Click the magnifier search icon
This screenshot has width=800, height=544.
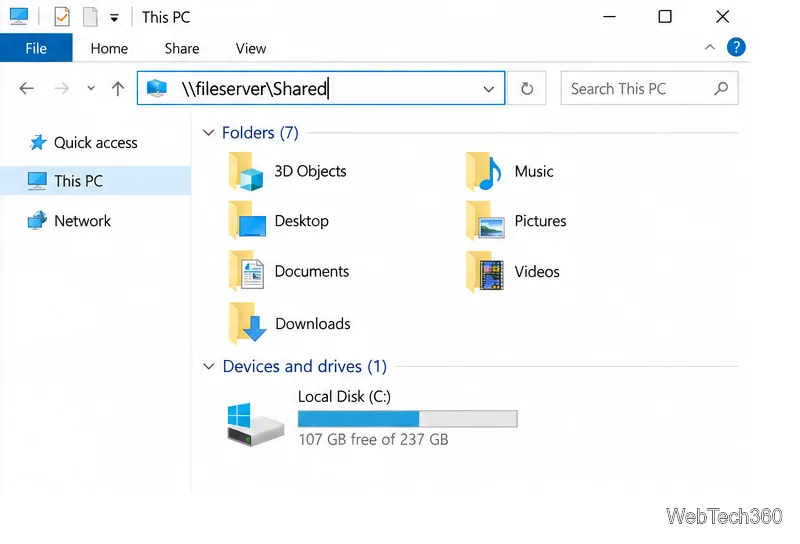click(x=721, y=88)
